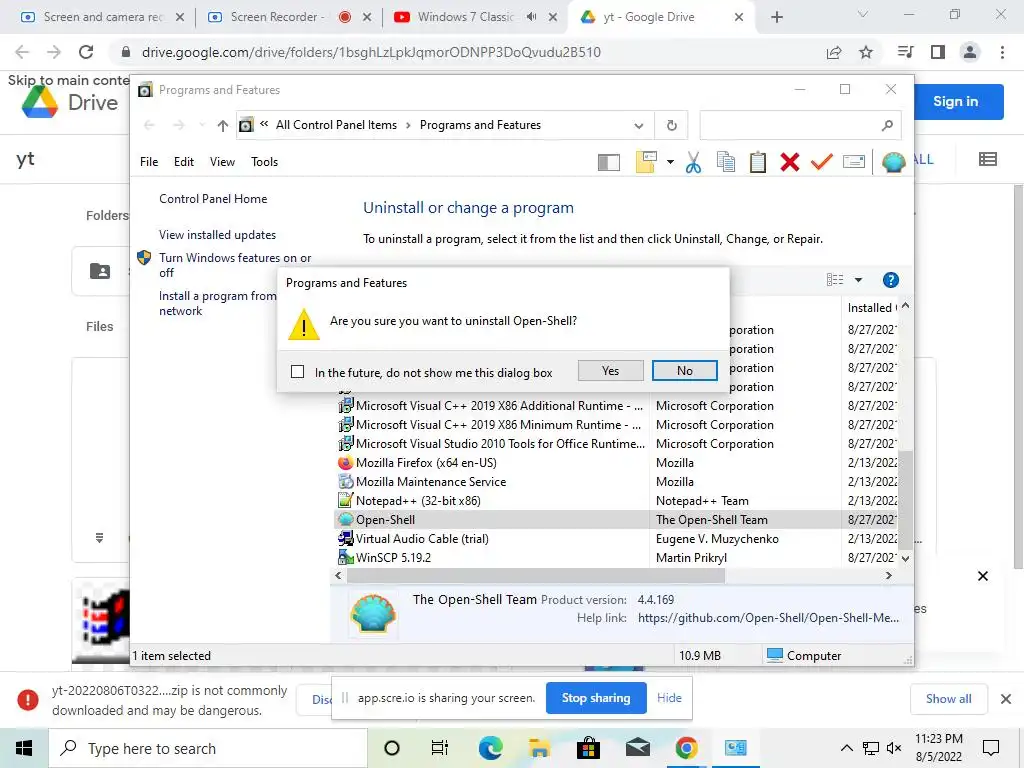Image resolution: width=1024 pixels, height=768 pixels.
Task: Open the Edit menu
Action: pos(184,162)
